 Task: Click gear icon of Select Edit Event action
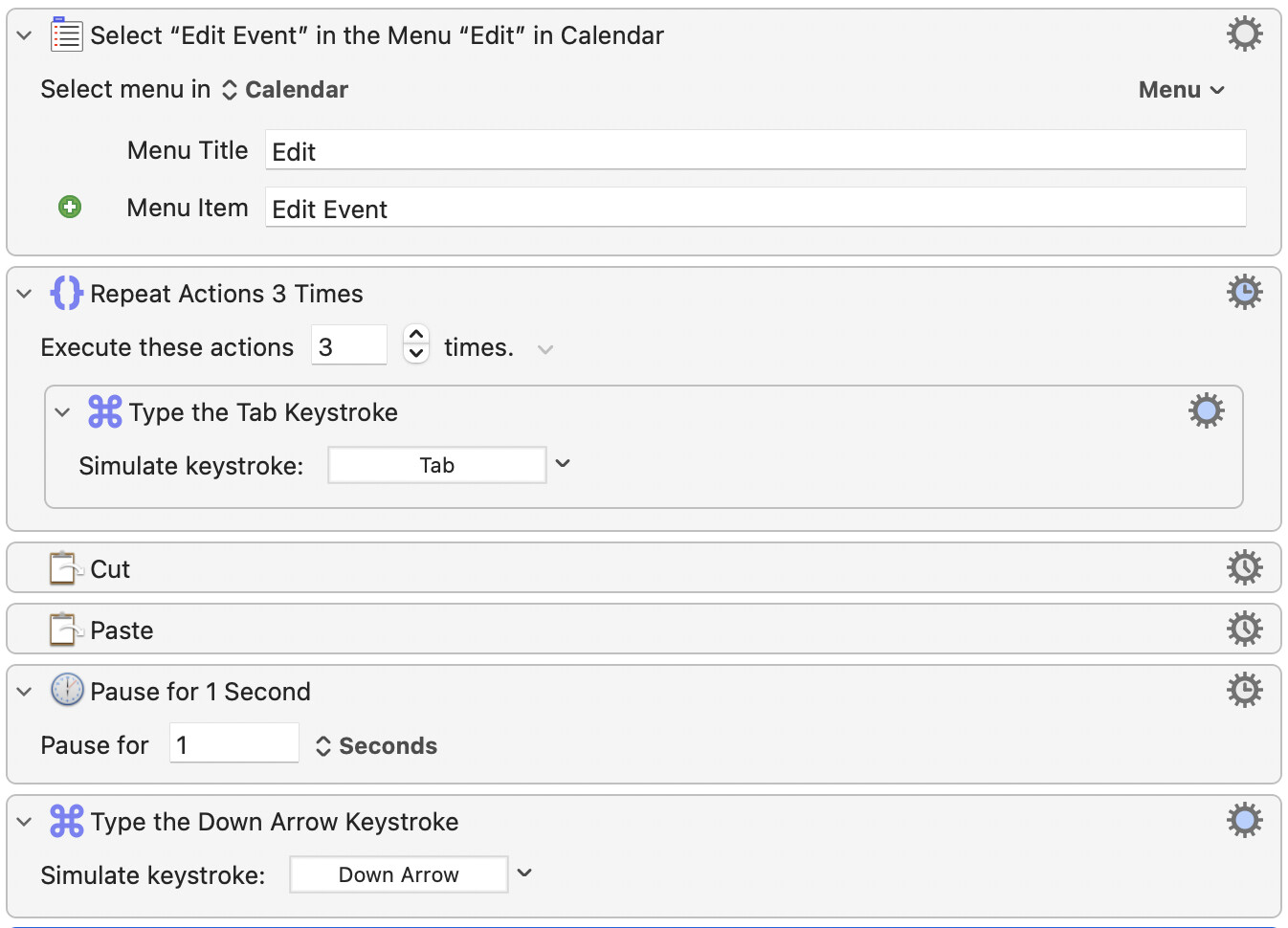1244,34
